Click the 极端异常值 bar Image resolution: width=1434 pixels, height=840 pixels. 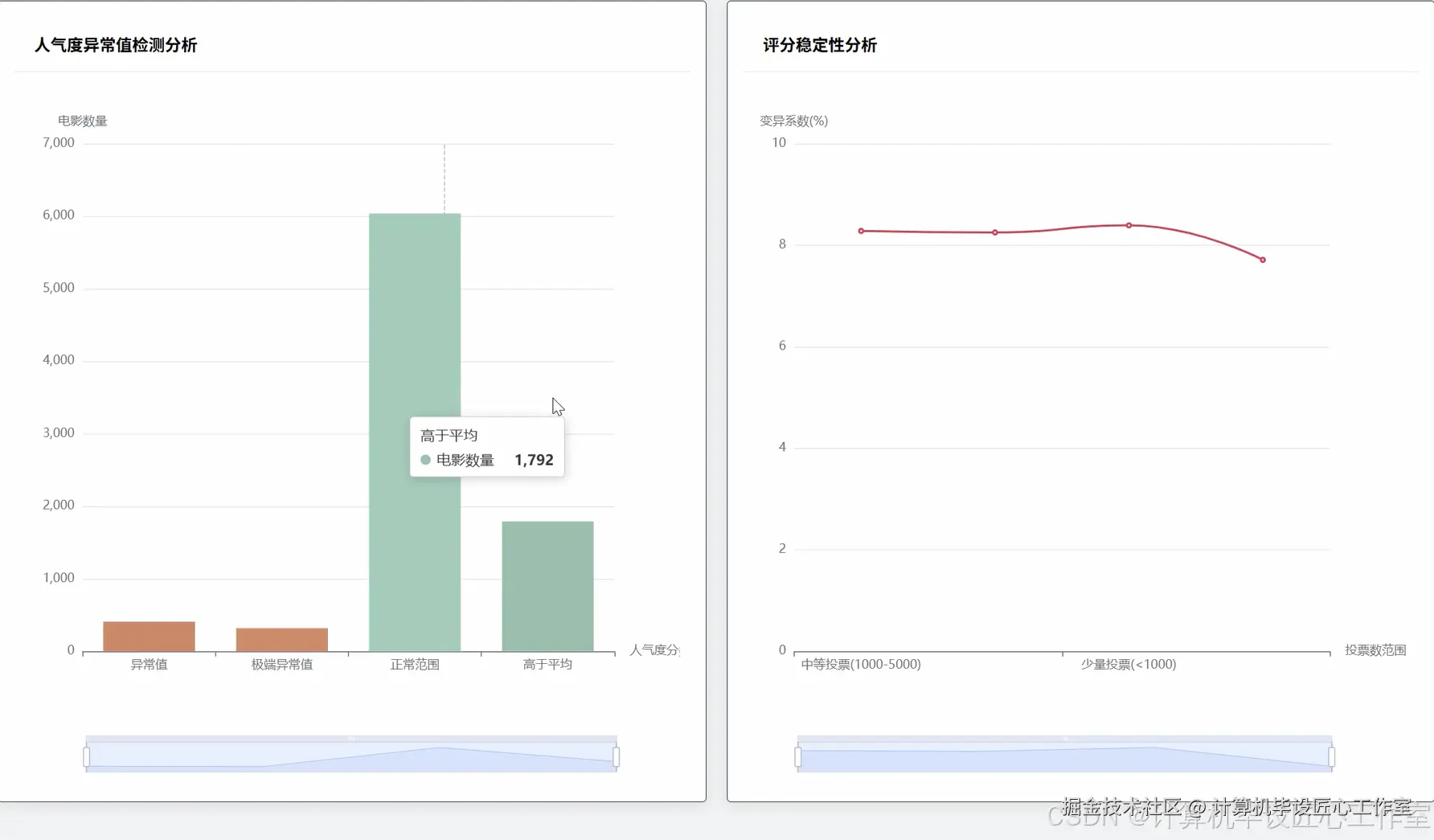point(281,637)
